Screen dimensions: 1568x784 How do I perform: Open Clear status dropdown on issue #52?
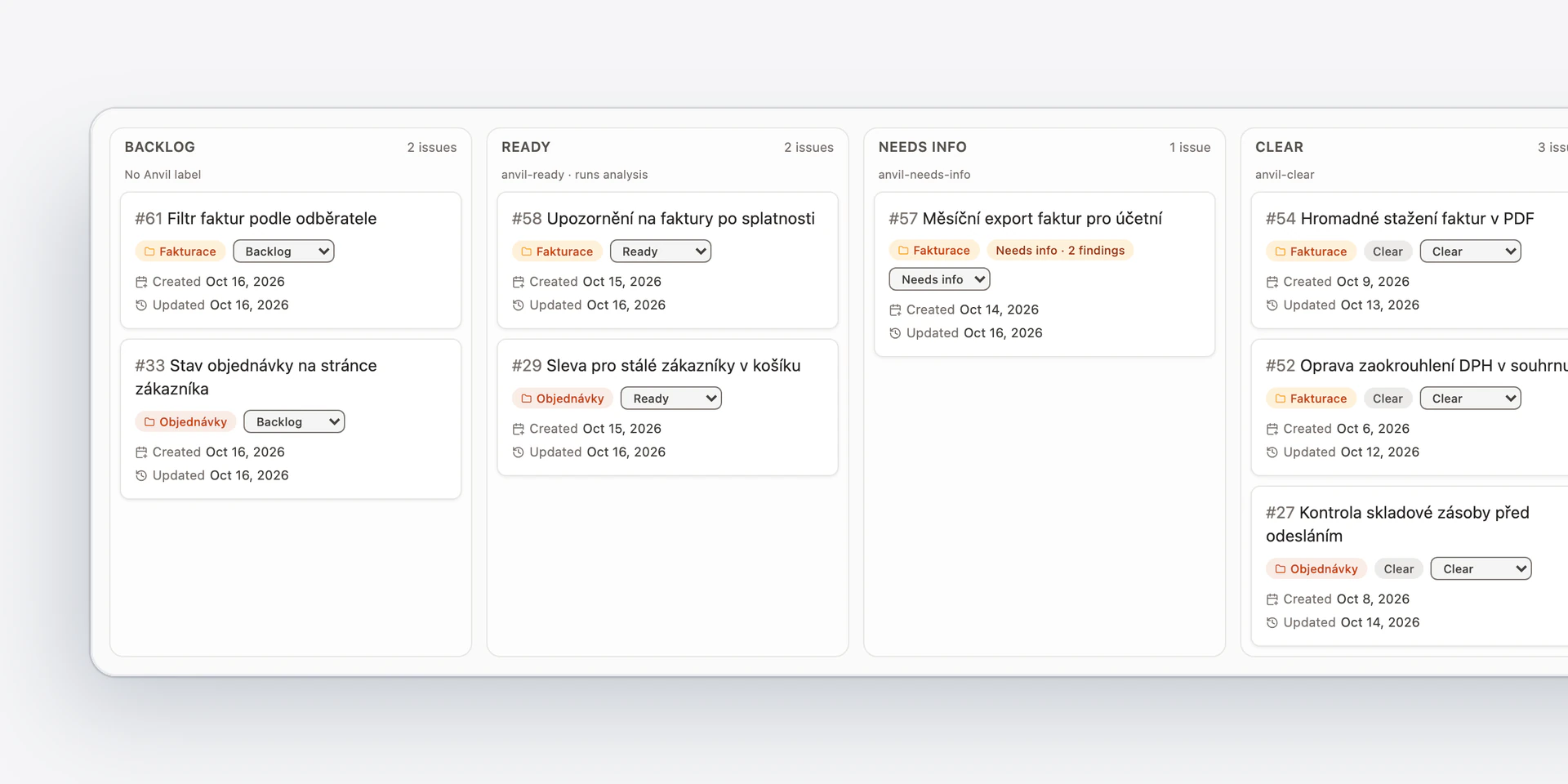[x=1470, y=399]
